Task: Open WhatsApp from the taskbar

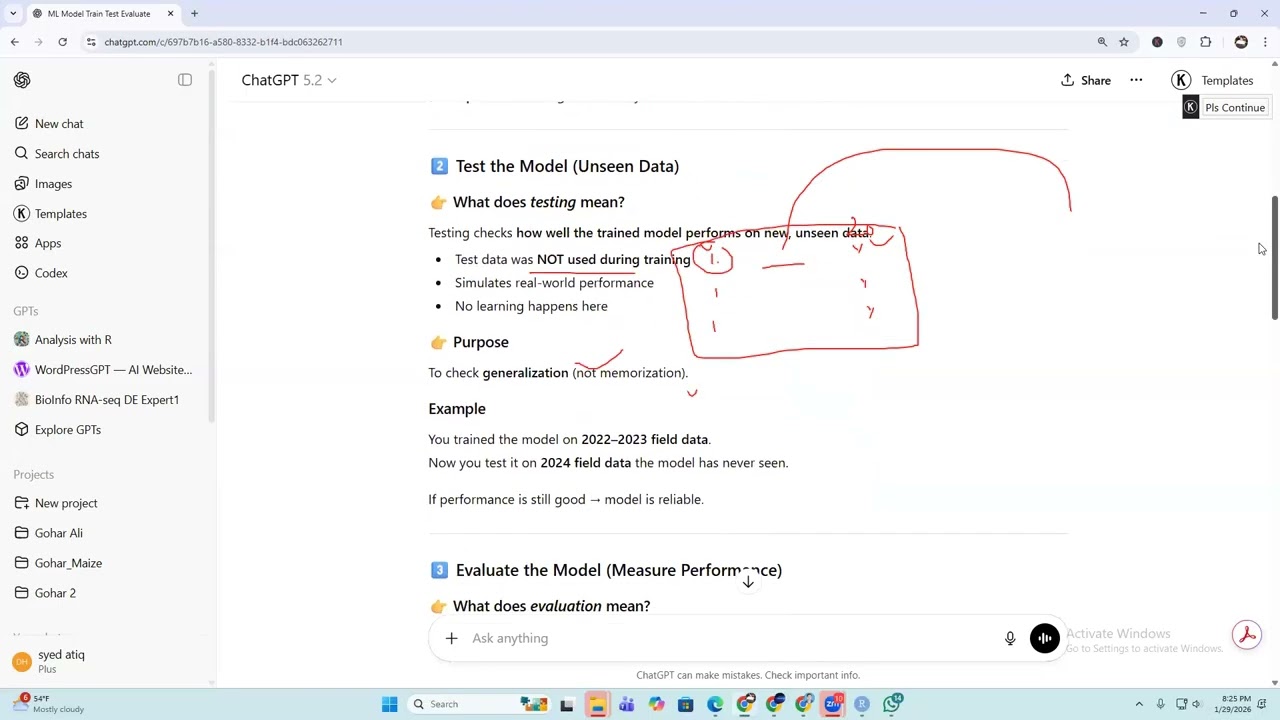Action: (892, 704)
